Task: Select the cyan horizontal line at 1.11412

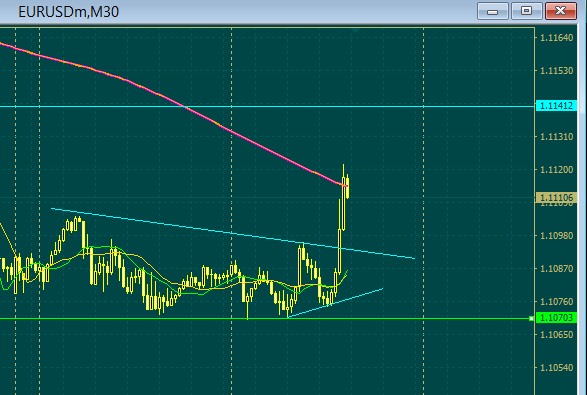Action: point(262,107)
